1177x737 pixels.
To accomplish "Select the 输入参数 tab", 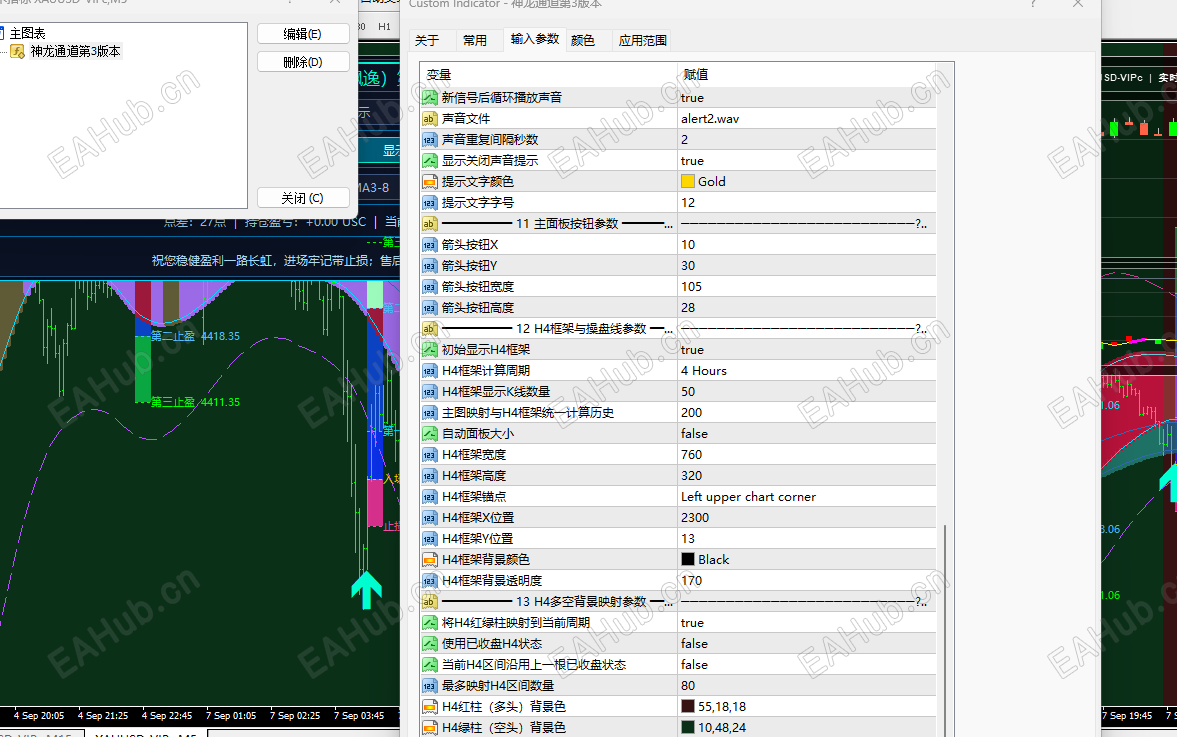I will coord(534,39).
